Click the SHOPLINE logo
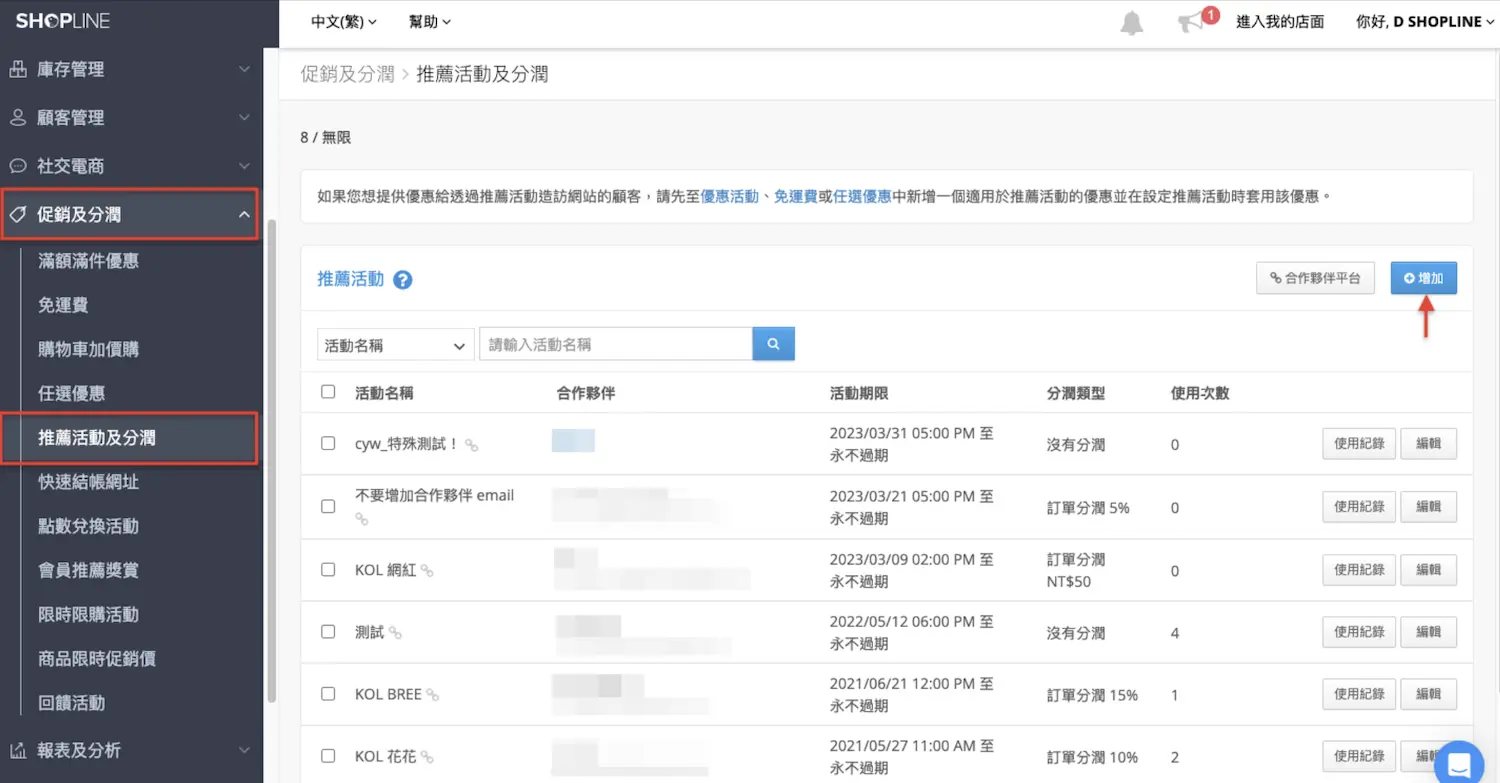The height and width of the screenshot is (783, 1500). pos(61,20)
